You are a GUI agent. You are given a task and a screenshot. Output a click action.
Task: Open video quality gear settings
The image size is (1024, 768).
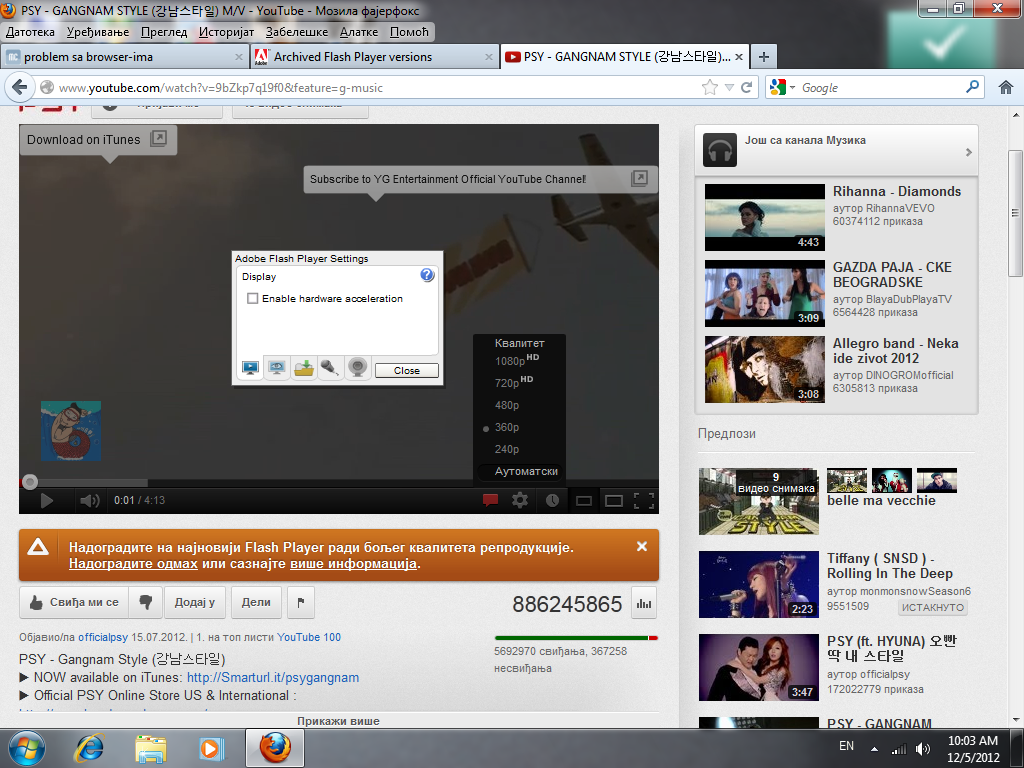click(x=520, y=501)
